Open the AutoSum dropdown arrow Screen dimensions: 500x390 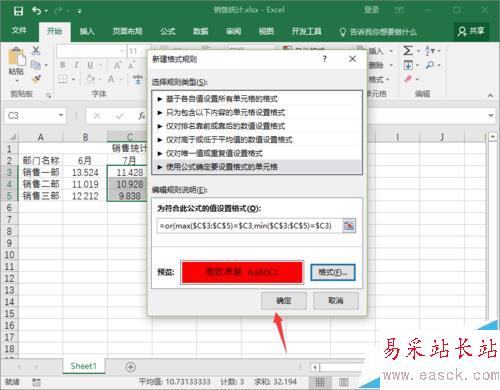(x=418, y=51)
